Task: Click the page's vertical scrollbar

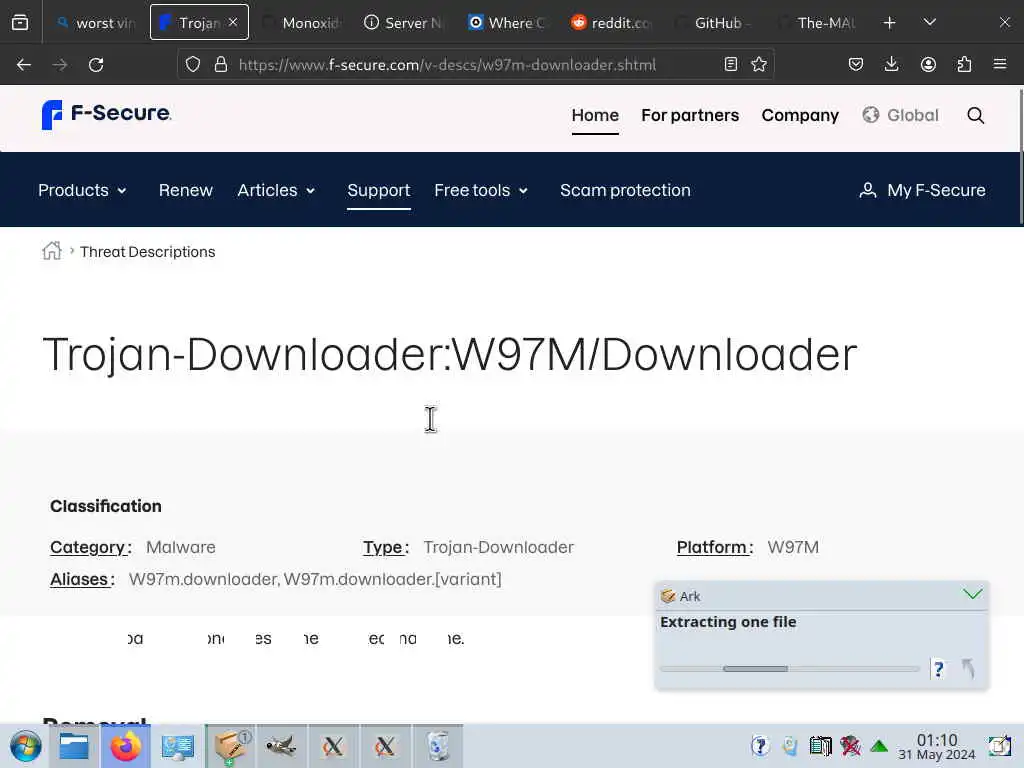Action: click(1019, 157)
